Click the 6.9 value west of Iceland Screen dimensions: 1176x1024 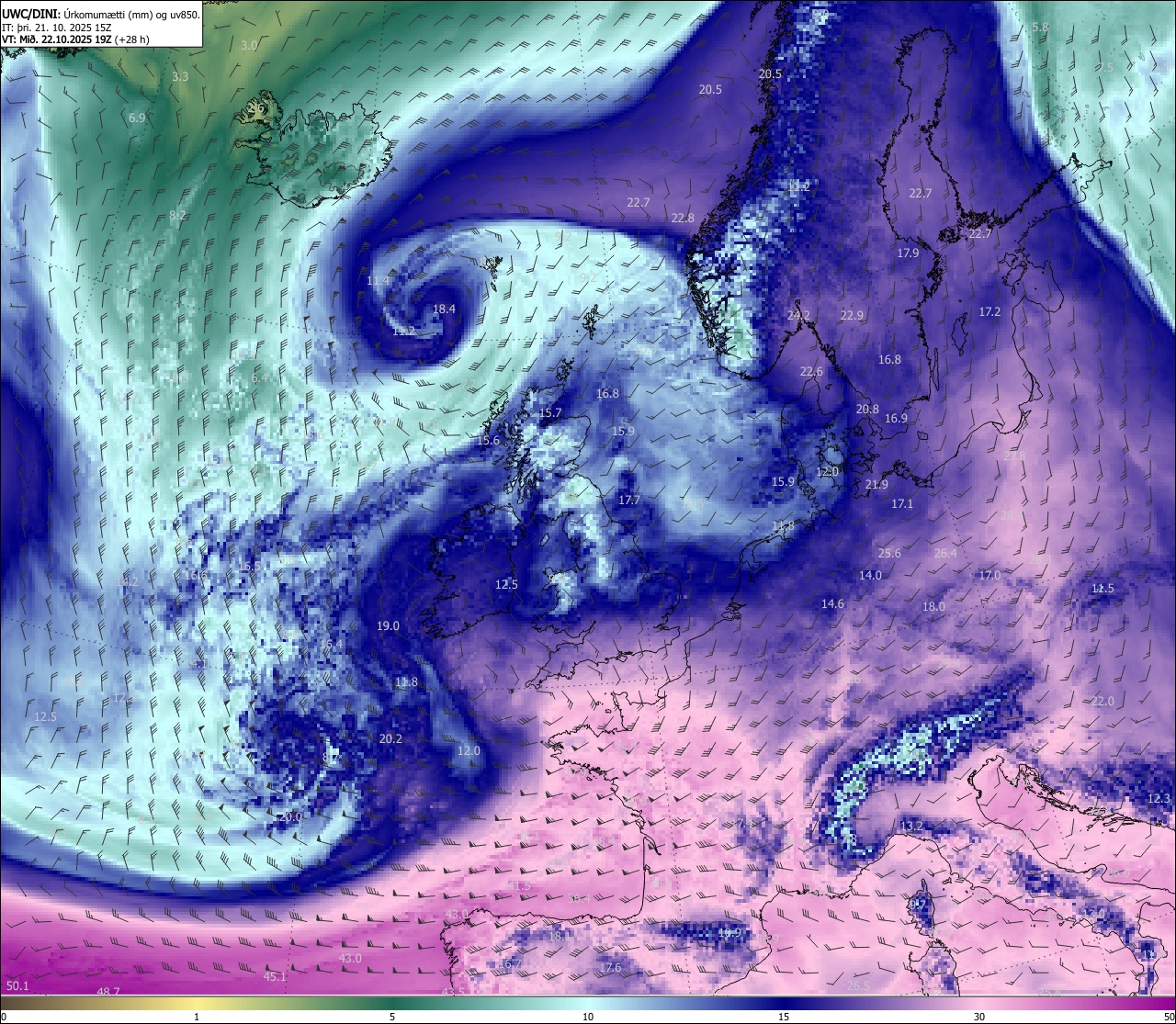pyautogui.click(x=137, y=118)
